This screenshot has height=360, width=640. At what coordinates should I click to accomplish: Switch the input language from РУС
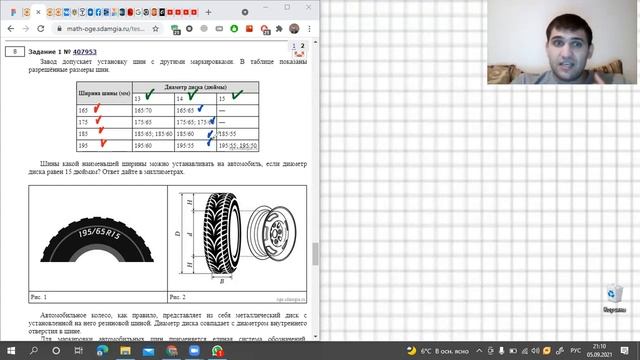click(x=576, y=351)
